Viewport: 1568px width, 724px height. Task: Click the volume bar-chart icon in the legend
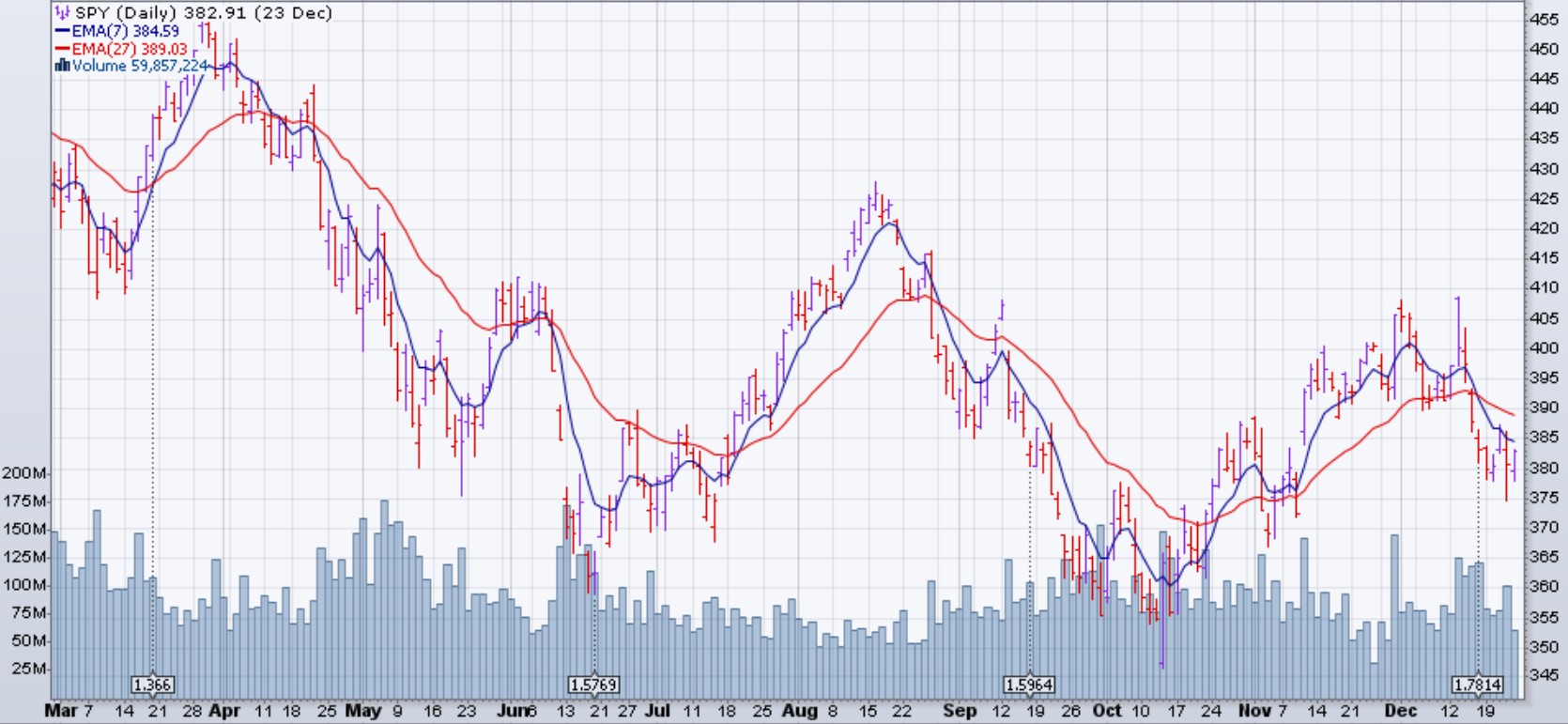click(62, 66)
